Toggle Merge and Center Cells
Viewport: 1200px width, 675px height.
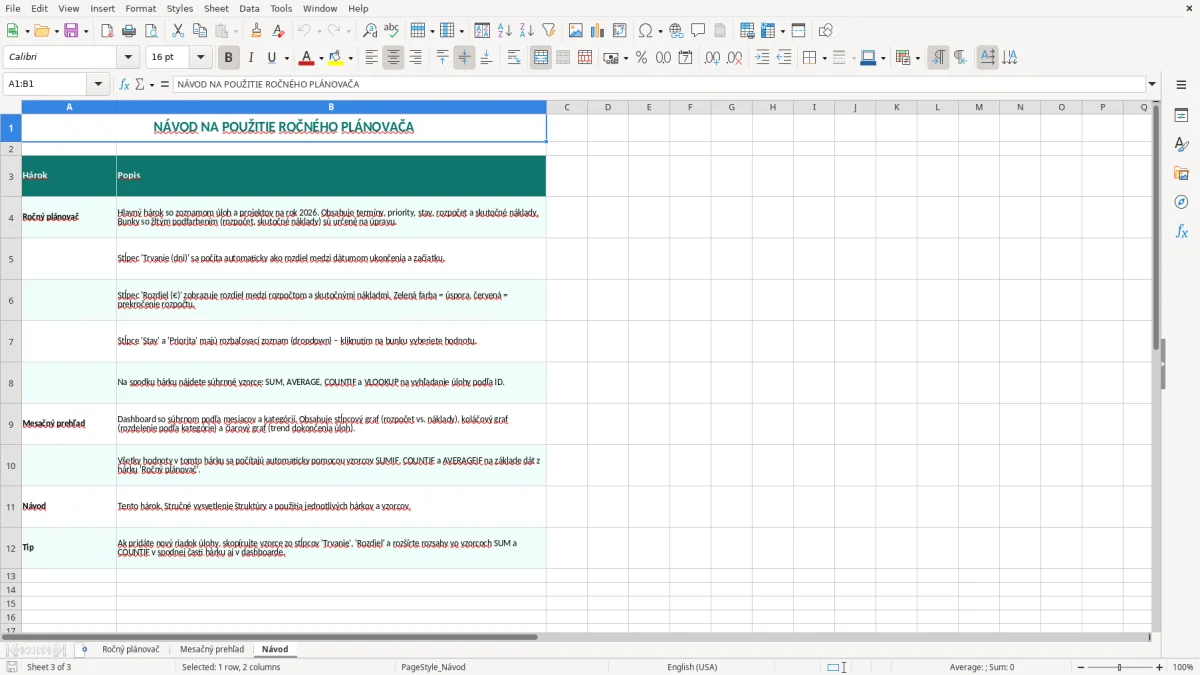541,58
